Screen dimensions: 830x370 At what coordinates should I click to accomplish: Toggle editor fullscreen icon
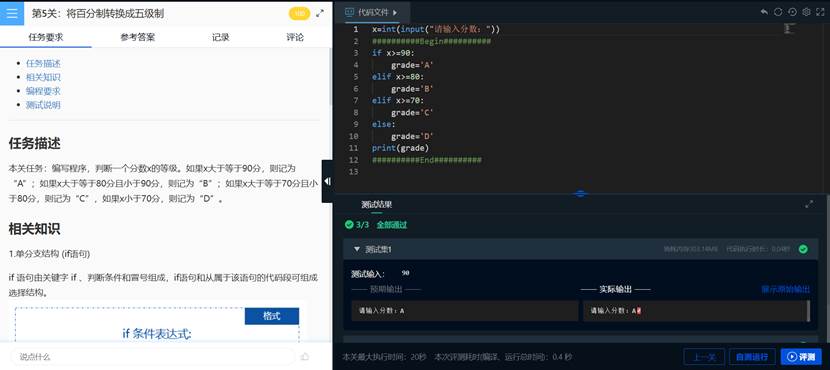point(820,12)
